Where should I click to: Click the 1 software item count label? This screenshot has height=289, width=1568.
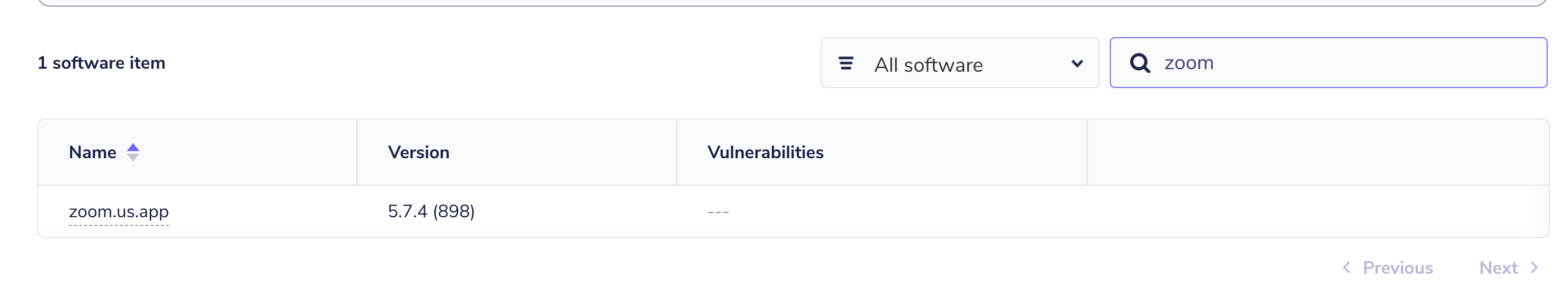[x=102, y=63]
